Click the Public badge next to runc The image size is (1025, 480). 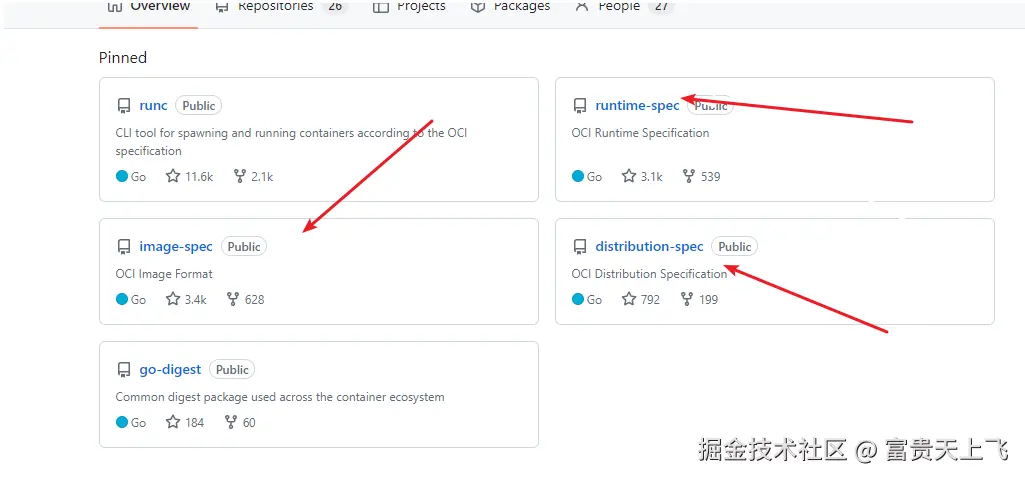(x=199, y=105)
